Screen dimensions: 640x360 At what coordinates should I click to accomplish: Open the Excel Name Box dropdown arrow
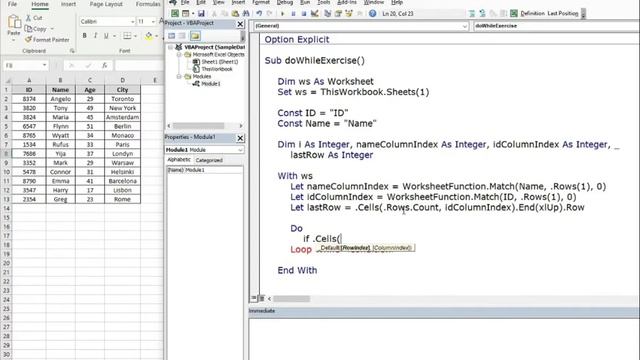tap(44, 65)
